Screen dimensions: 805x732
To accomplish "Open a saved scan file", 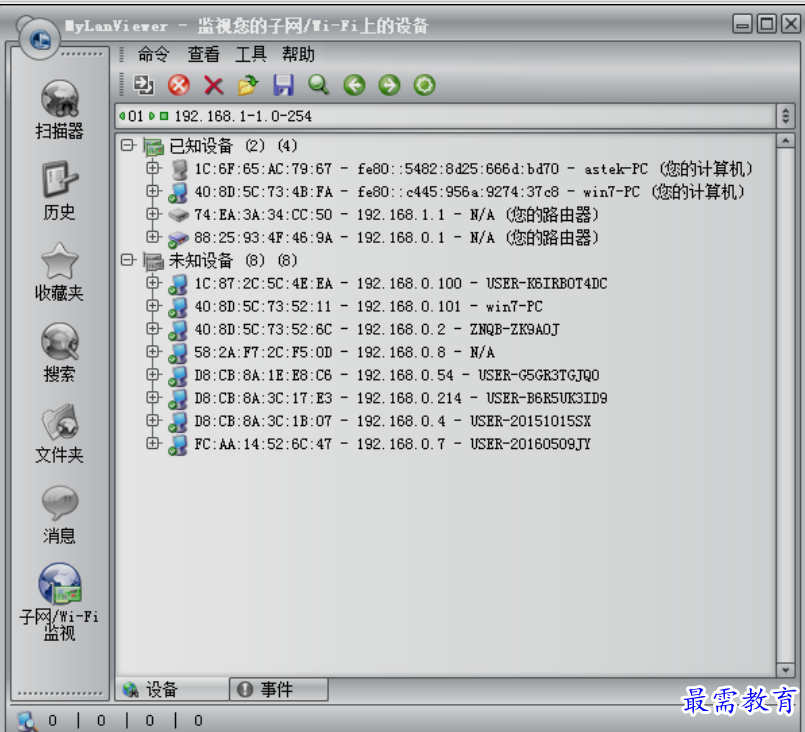I will tap(248, 85).
